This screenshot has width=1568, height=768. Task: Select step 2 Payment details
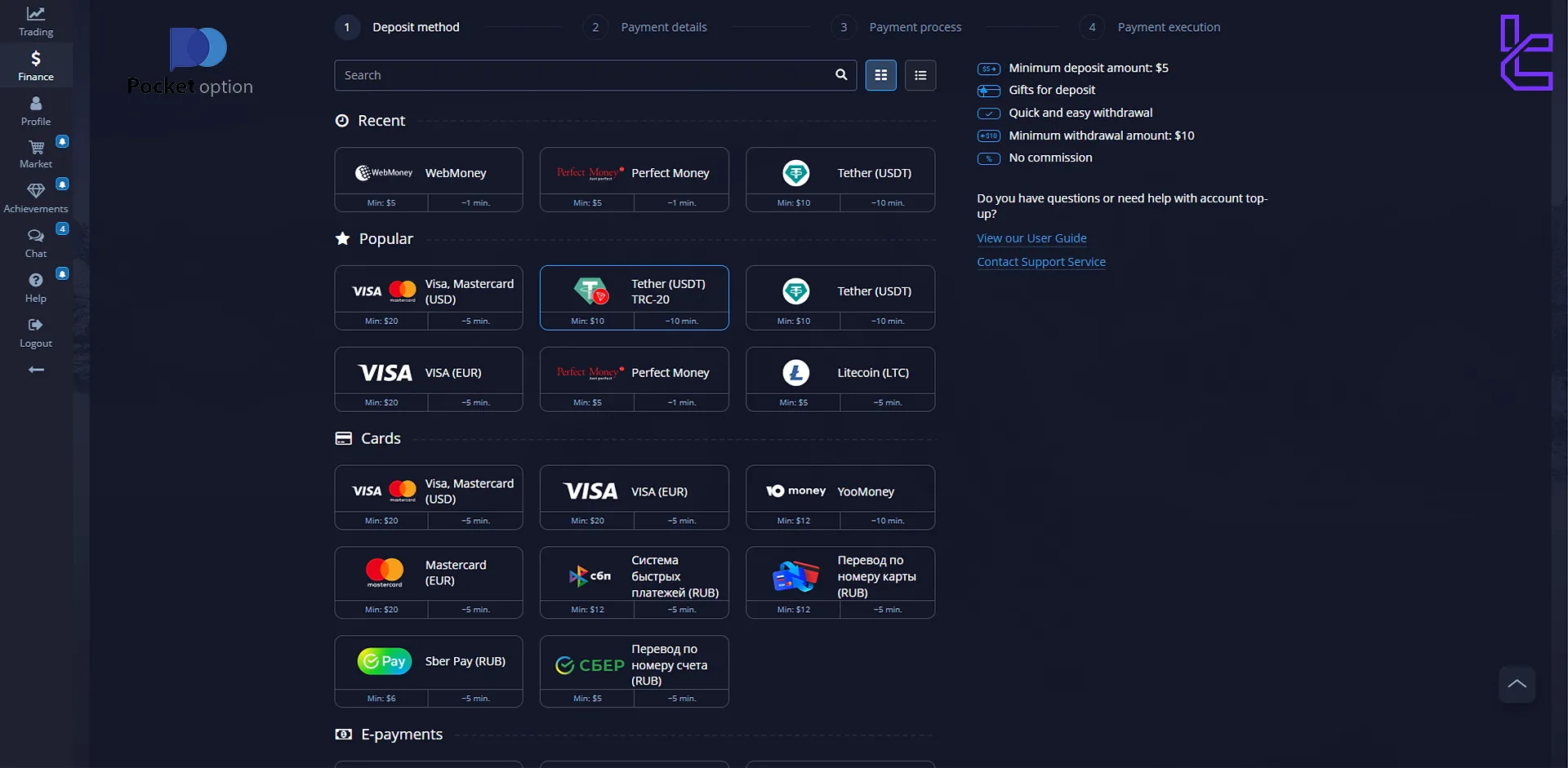[x=645, y=27]
